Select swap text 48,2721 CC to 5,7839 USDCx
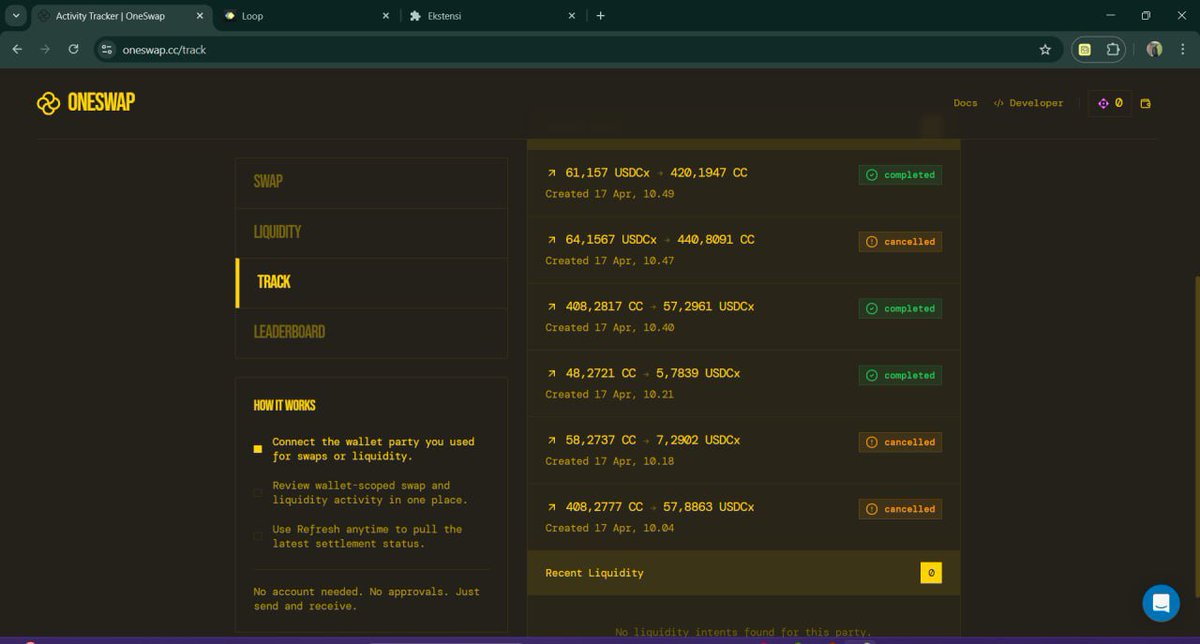The width and height of the screenshot is (1200, 644). click(x=653, y=374)
